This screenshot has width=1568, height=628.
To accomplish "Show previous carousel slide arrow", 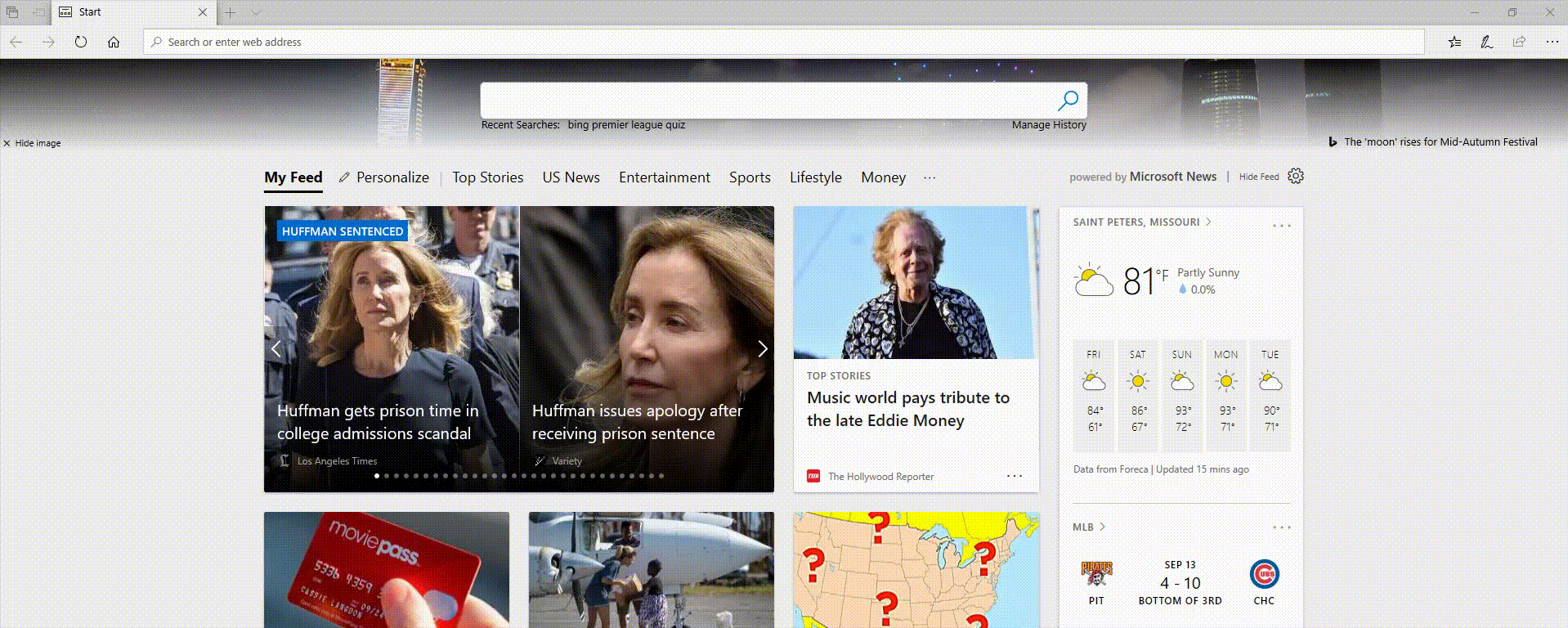I will [276, 349].
